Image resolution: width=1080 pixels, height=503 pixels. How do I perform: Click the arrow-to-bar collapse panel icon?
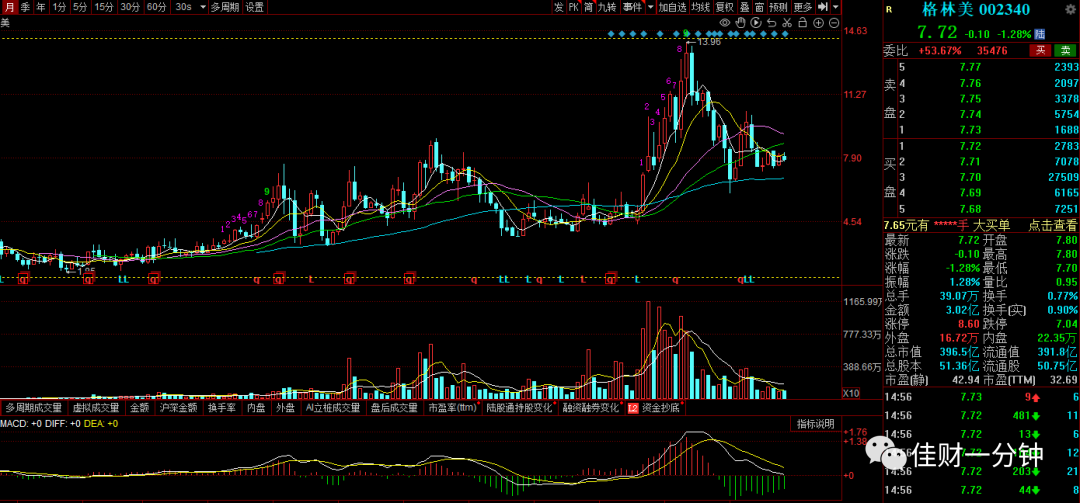click(x=822, y=7)
